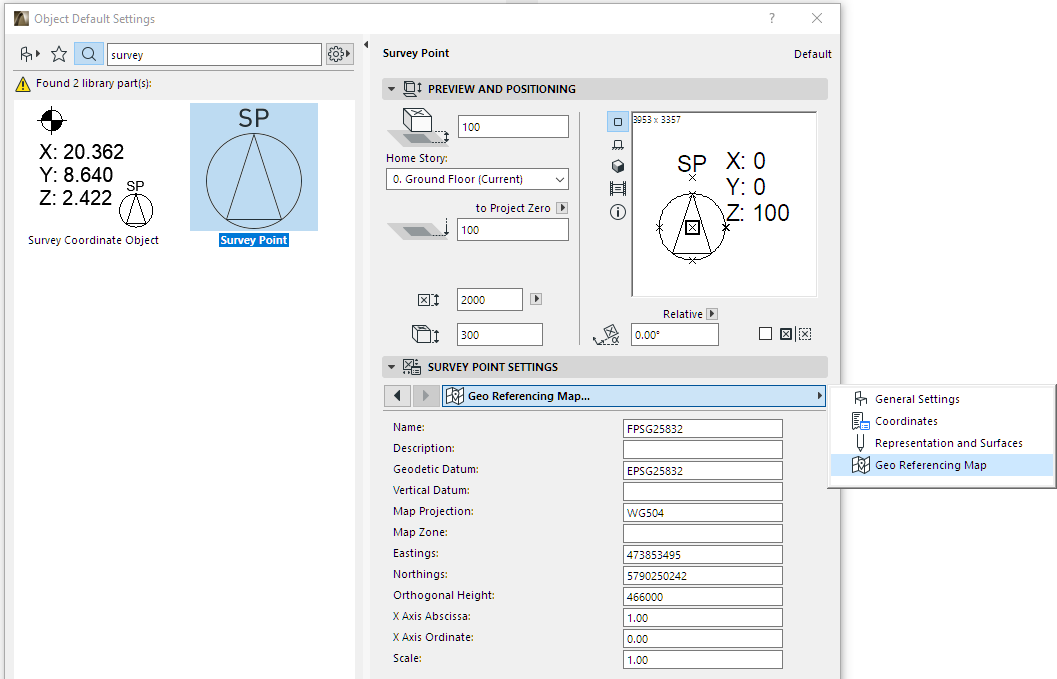Edit the X Axis Abscissa field

(703, 618)
